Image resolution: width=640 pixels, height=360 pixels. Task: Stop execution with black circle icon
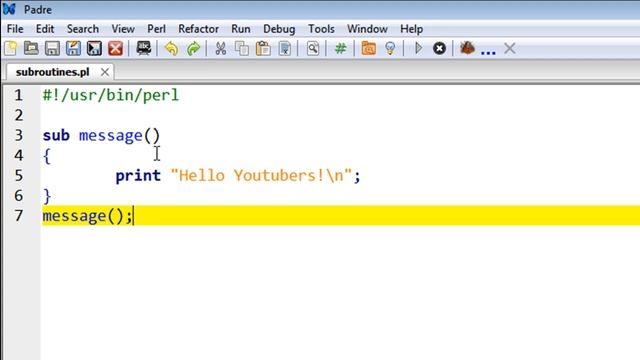(x=439, y=49)
